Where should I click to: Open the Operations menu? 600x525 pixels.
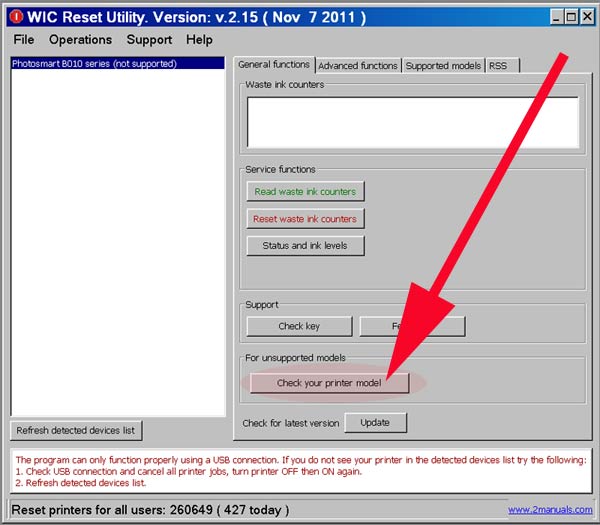(x=80, y=39)
